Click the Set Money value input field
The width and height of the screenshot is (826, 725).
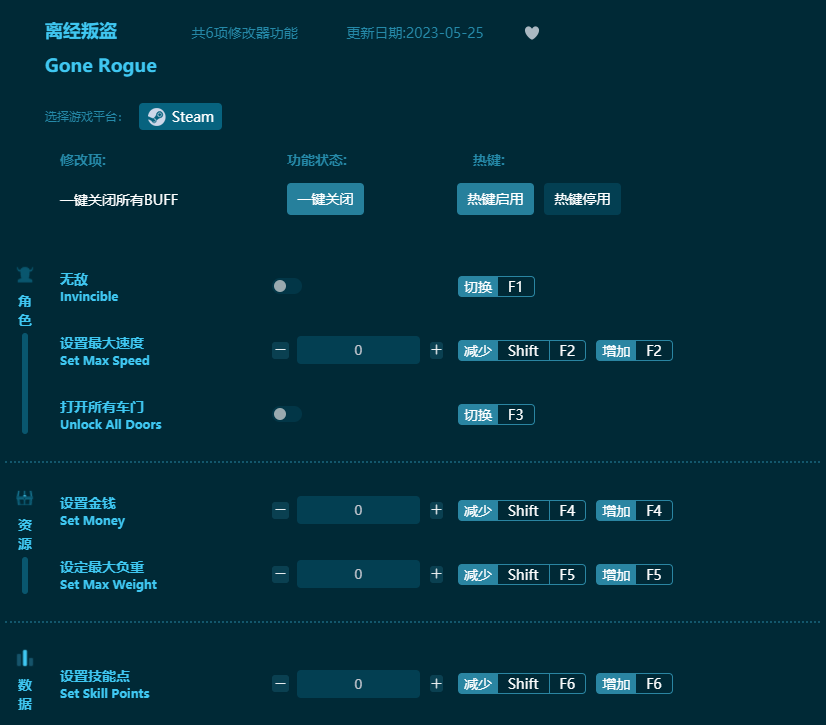pos(358,510)
